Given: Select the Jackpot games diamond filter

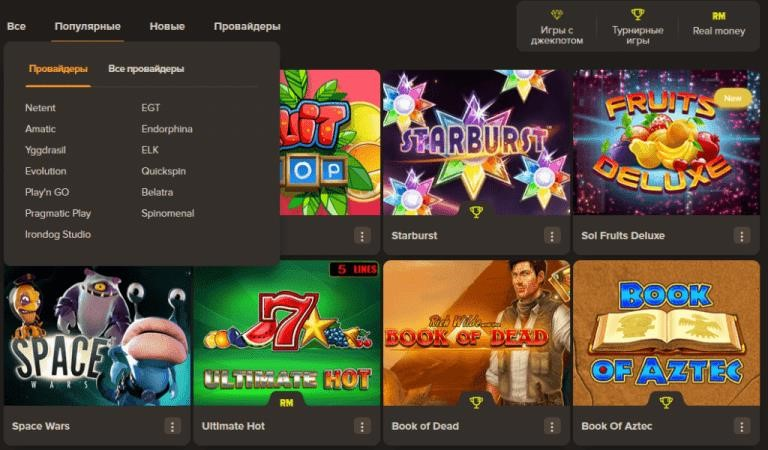Looking at the screenshot, I should (x=557, y=27).
